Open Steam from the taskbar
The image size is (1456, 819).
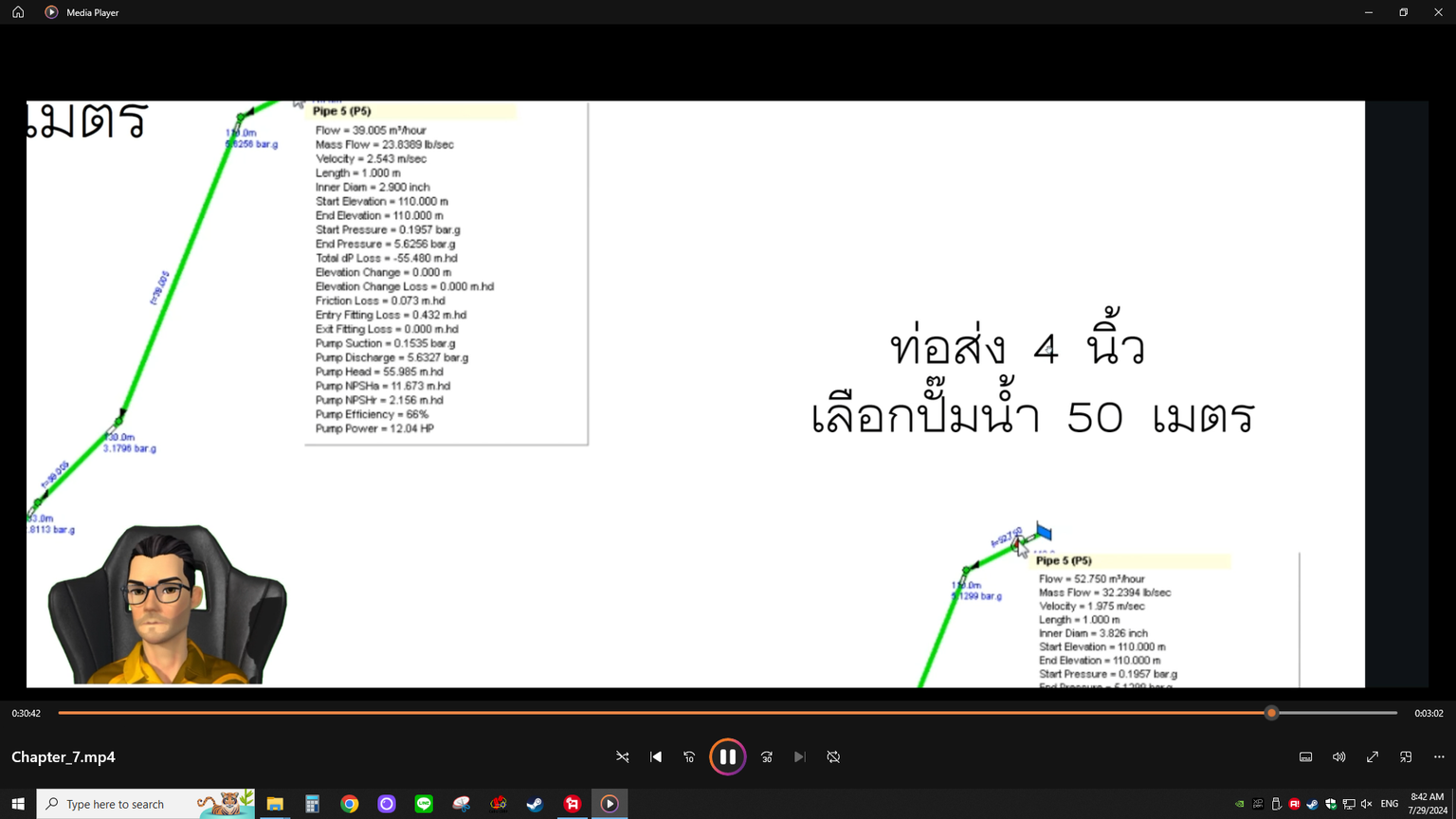535,804
